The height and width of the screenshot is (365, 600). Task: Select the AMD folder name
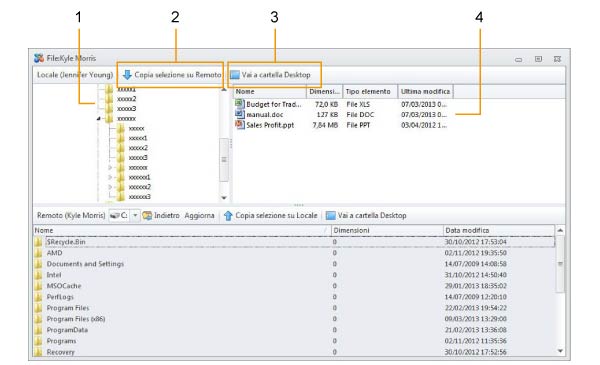point(54,253)
